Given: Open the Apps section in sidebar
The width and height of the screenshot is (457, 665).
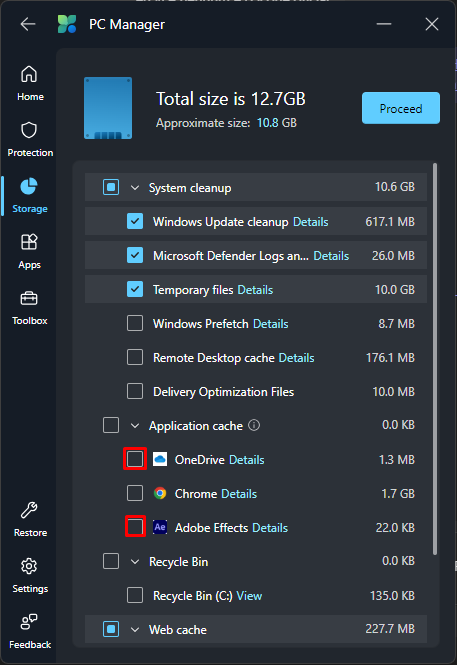Looking at the screenshot, I should [30, 251].
